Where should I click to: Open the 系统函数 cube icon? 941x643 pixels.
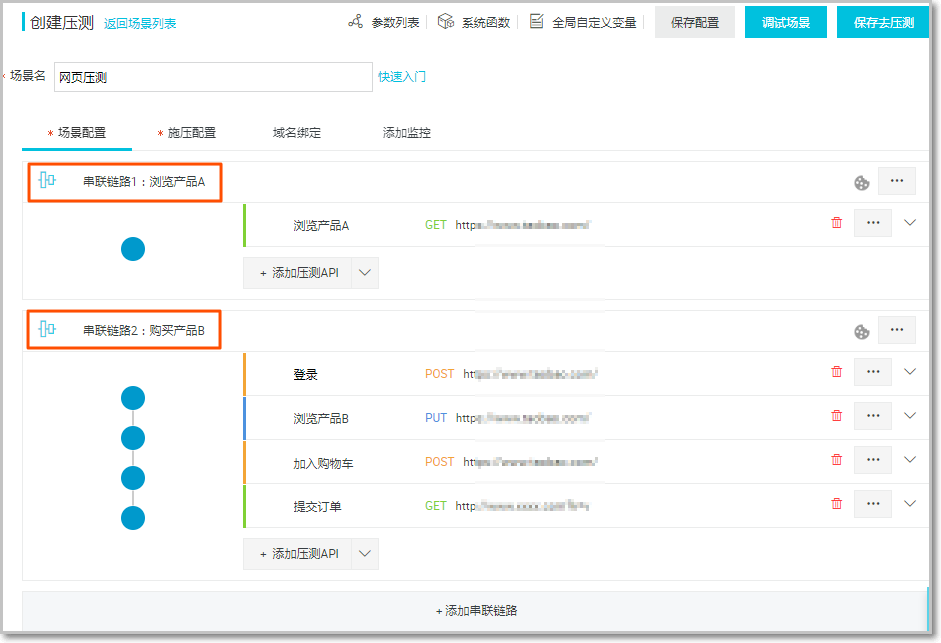[445, 22]
